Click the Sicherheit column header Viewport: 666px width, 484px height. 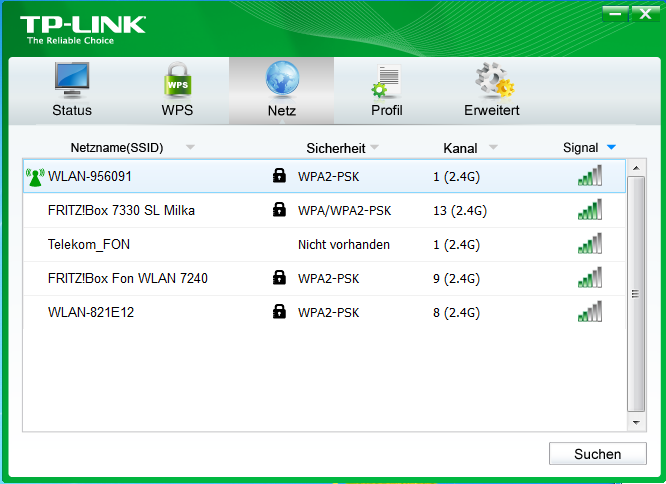coord(336,148)
